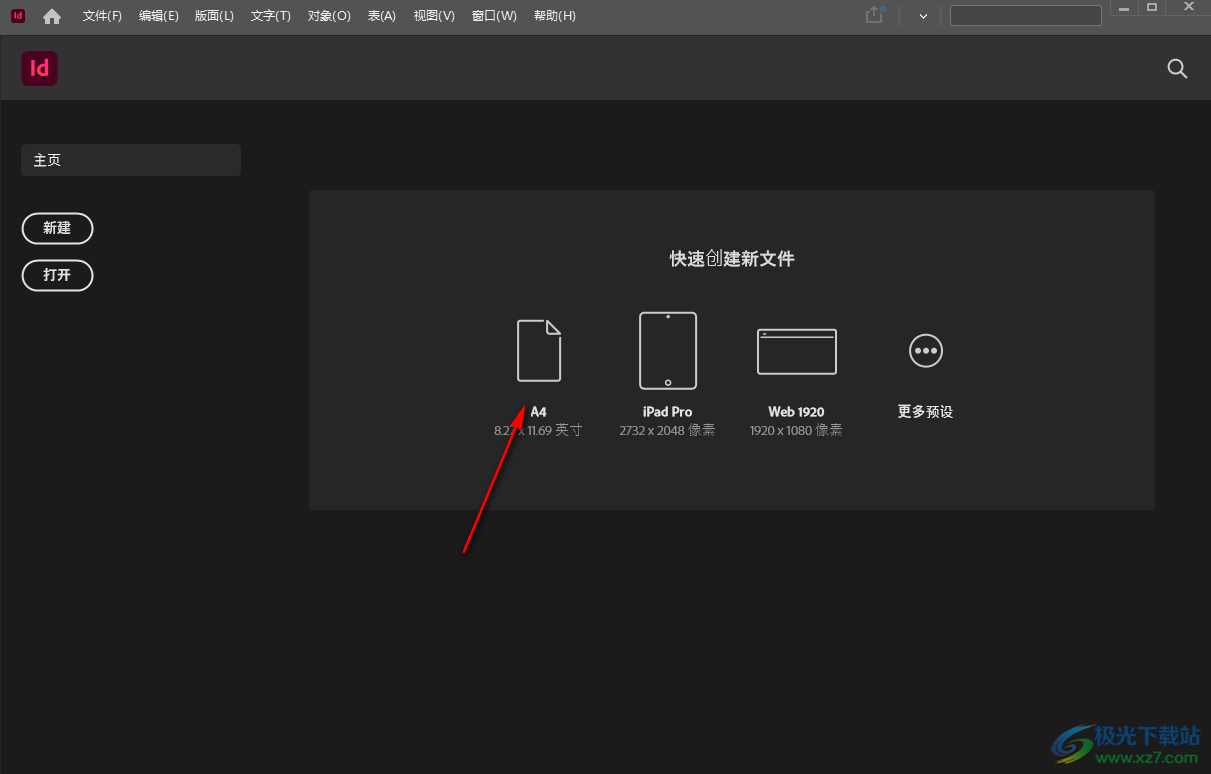Click the iPad Pro label text
The height and width of the screenshot is (774, 1211).
tap(668, 412)
